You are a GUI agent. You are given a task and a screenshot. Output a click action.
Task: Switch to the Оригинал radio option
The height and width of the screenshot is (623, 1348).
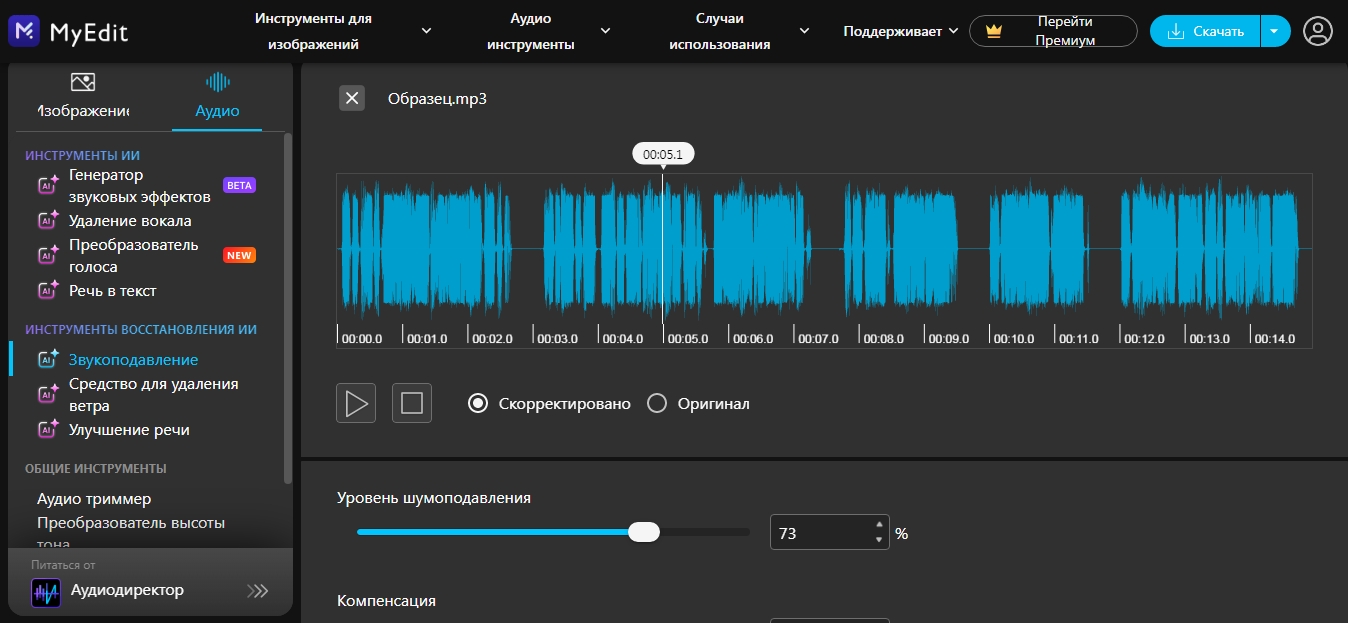[x=657, y=404]
